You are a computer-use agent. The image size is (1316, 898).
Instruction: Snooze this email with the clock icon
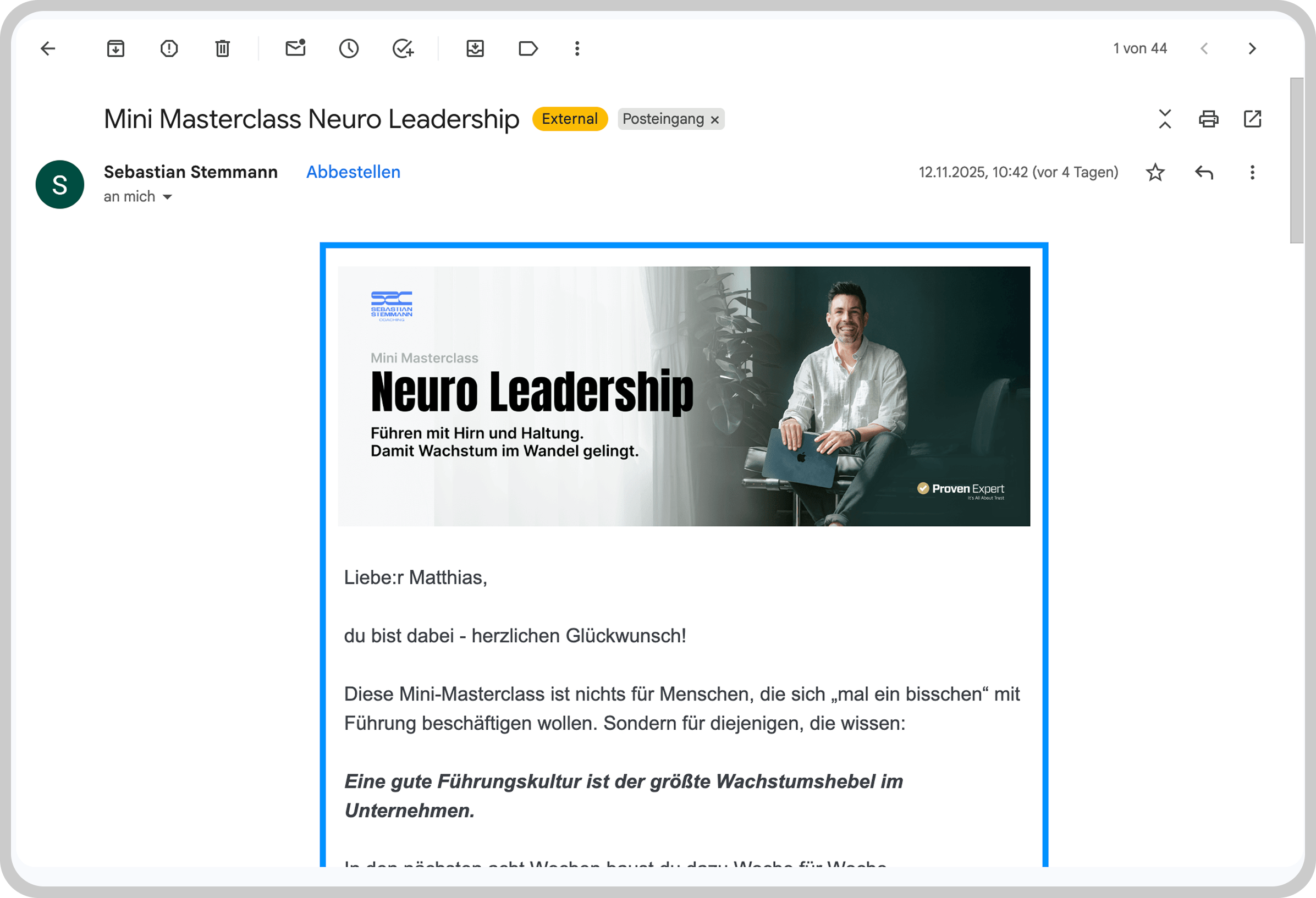click(x=349, y=49)
